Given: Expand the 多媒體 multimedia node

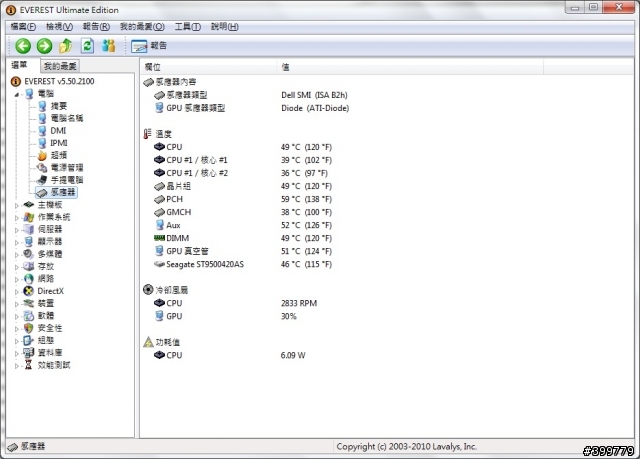Looking at the screenshot, I should click(x=16, y=255).
